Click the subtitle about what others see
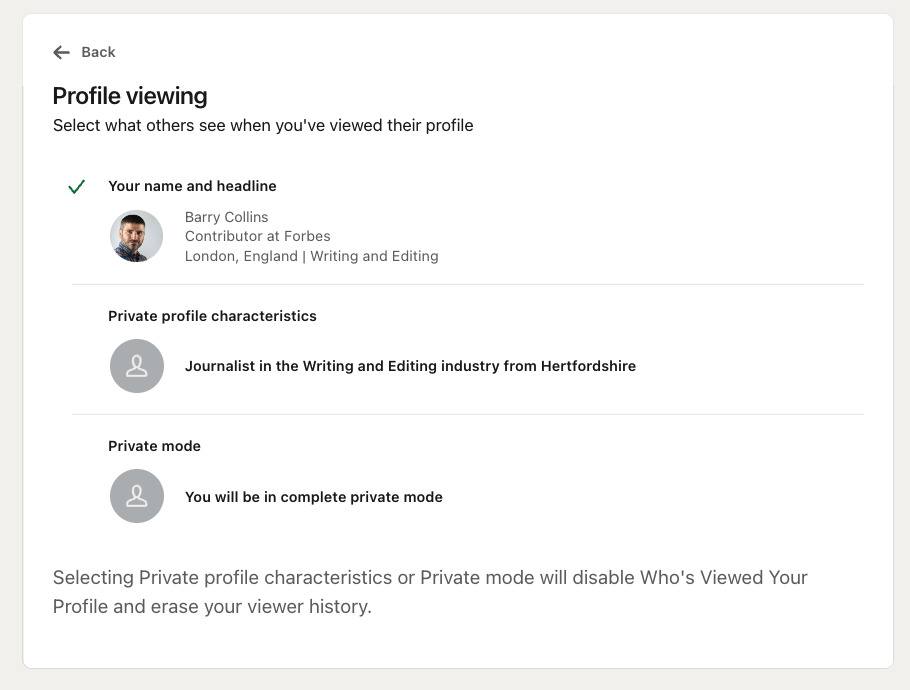This screenshot has height=690, width=910. tap(263, 126)
